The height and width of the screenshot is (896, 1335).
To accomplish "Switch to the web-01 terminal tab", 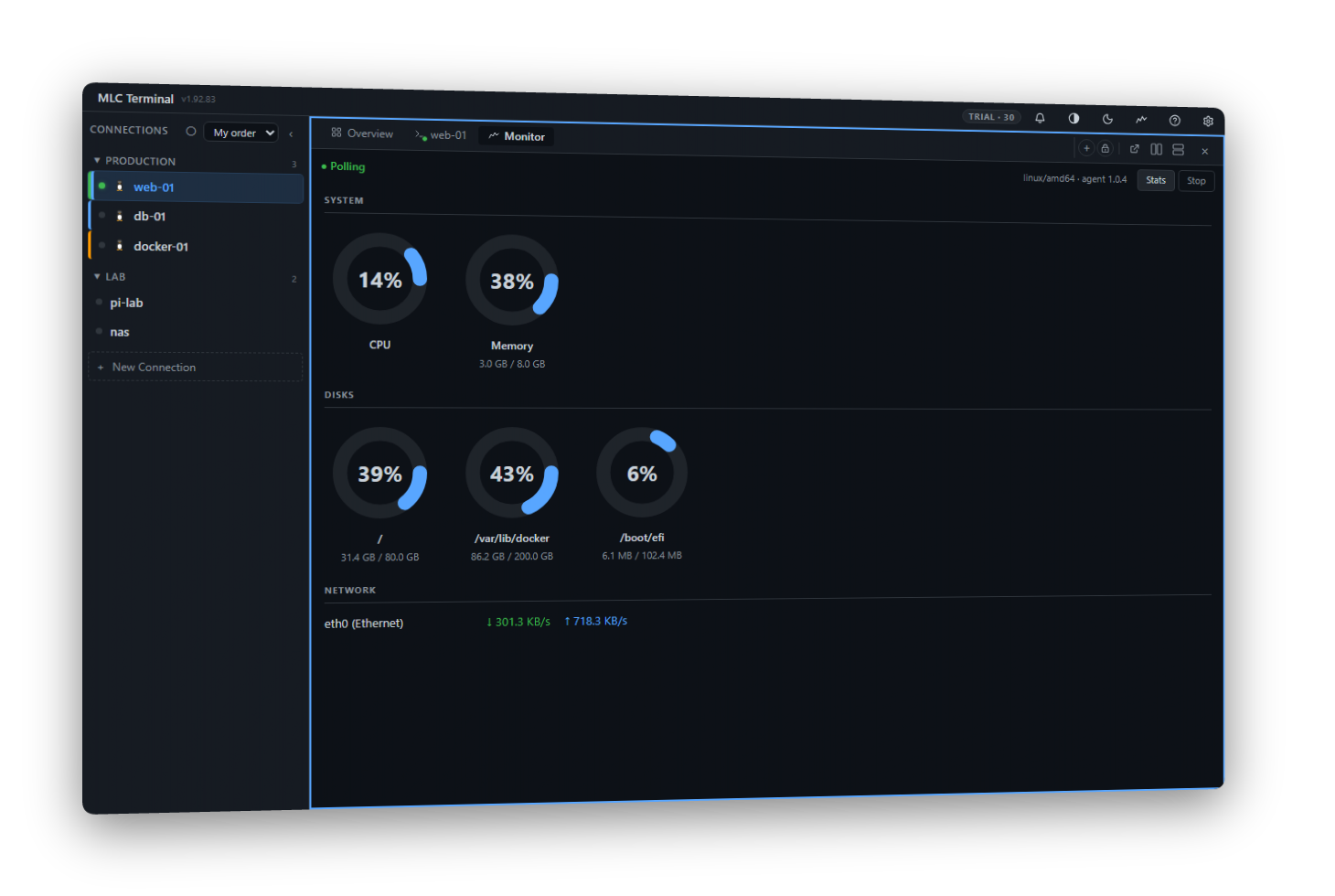I will point(441,135).
